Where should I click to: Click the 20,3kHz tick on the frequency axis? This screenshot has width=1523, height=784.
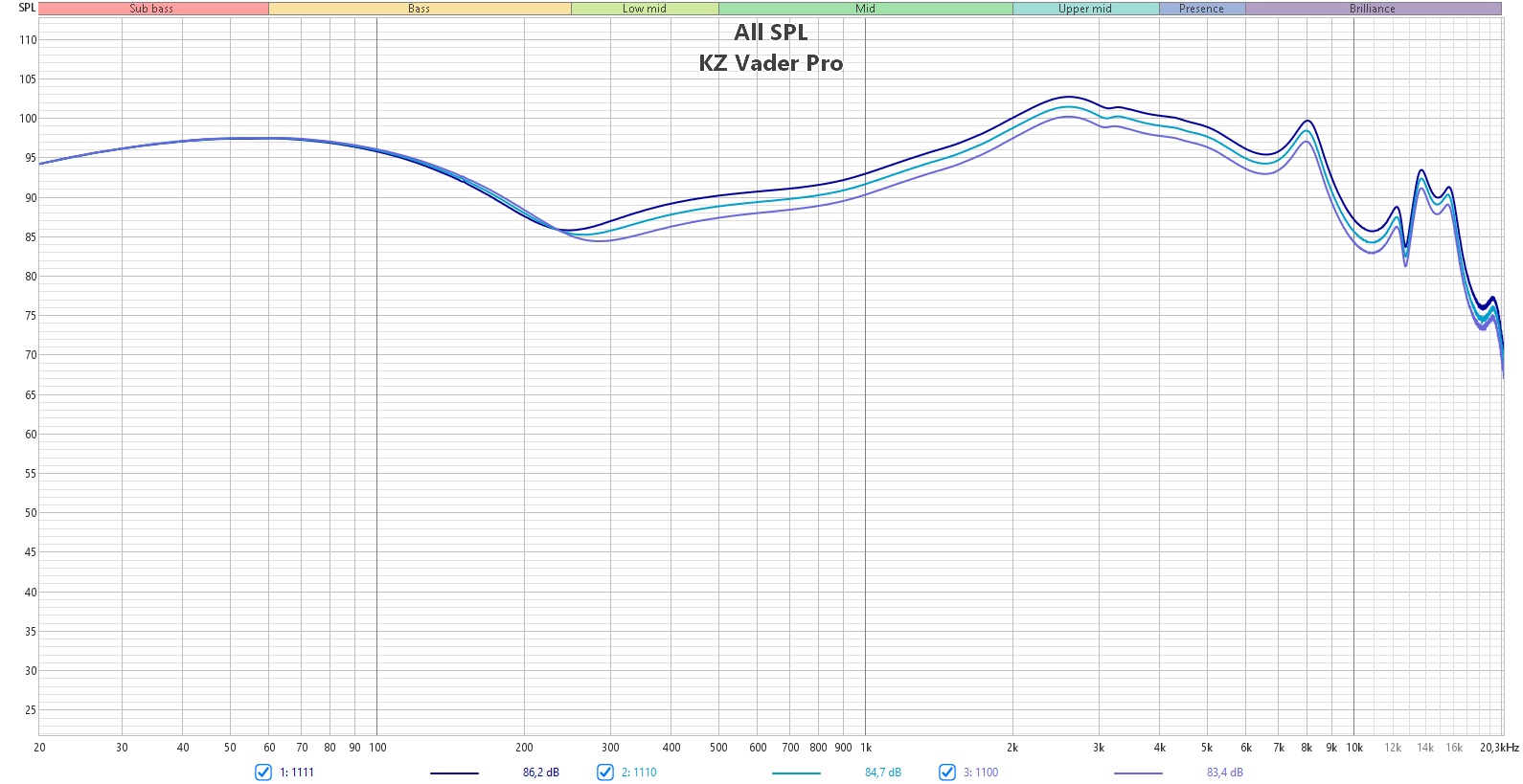[1499, 748]
